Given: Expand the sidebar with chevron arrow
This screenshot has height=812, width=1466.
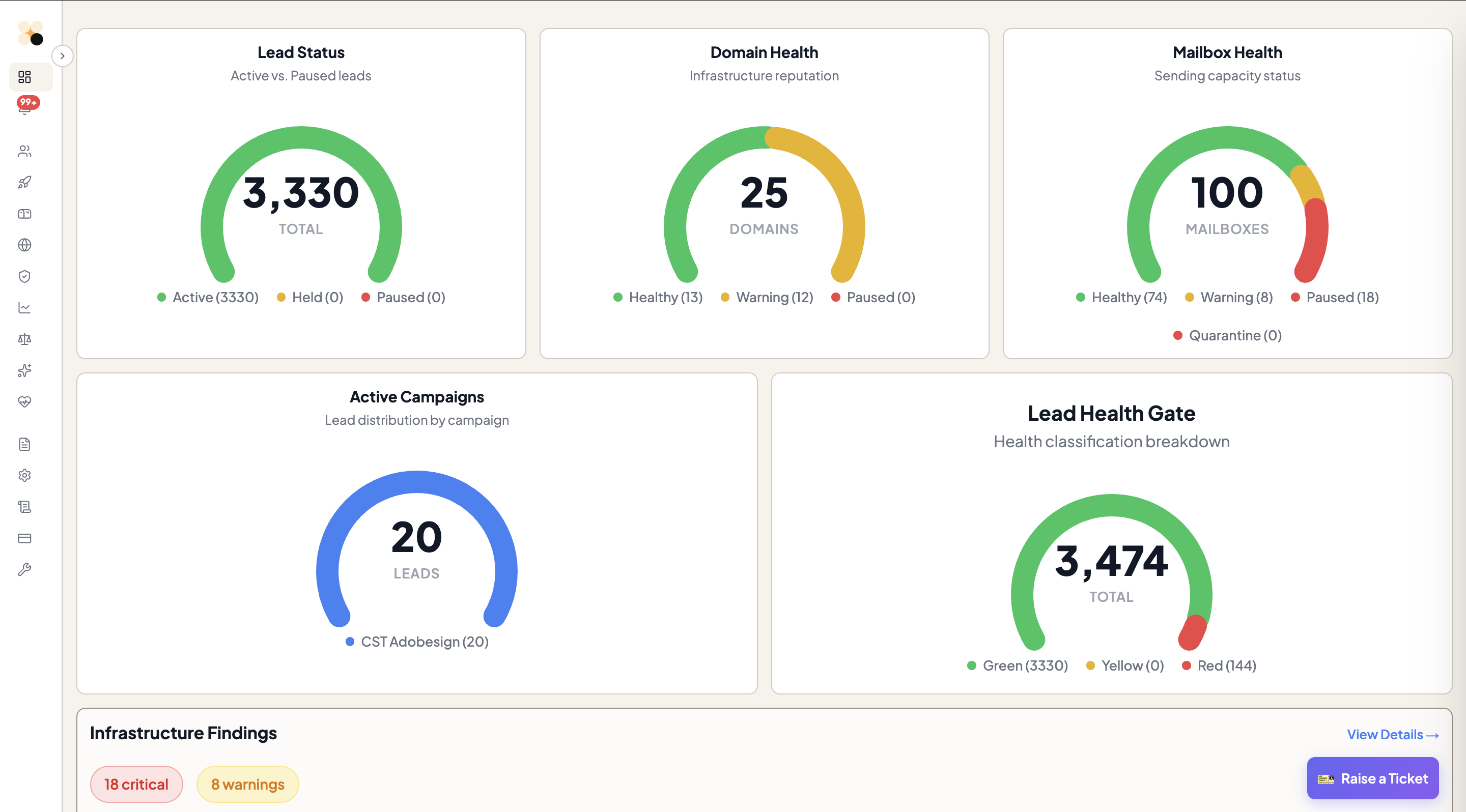Looking at the screenshot, I should pyautogui.click(x=62, y=56).
